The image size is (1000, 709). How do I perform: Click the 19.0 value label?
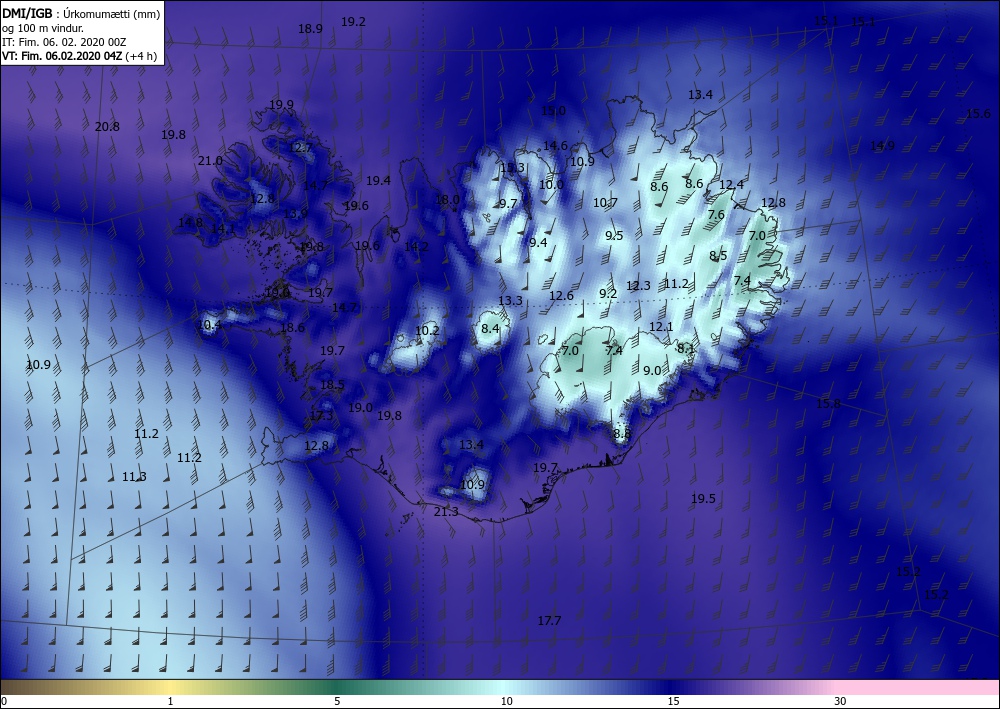click(360, 407)
